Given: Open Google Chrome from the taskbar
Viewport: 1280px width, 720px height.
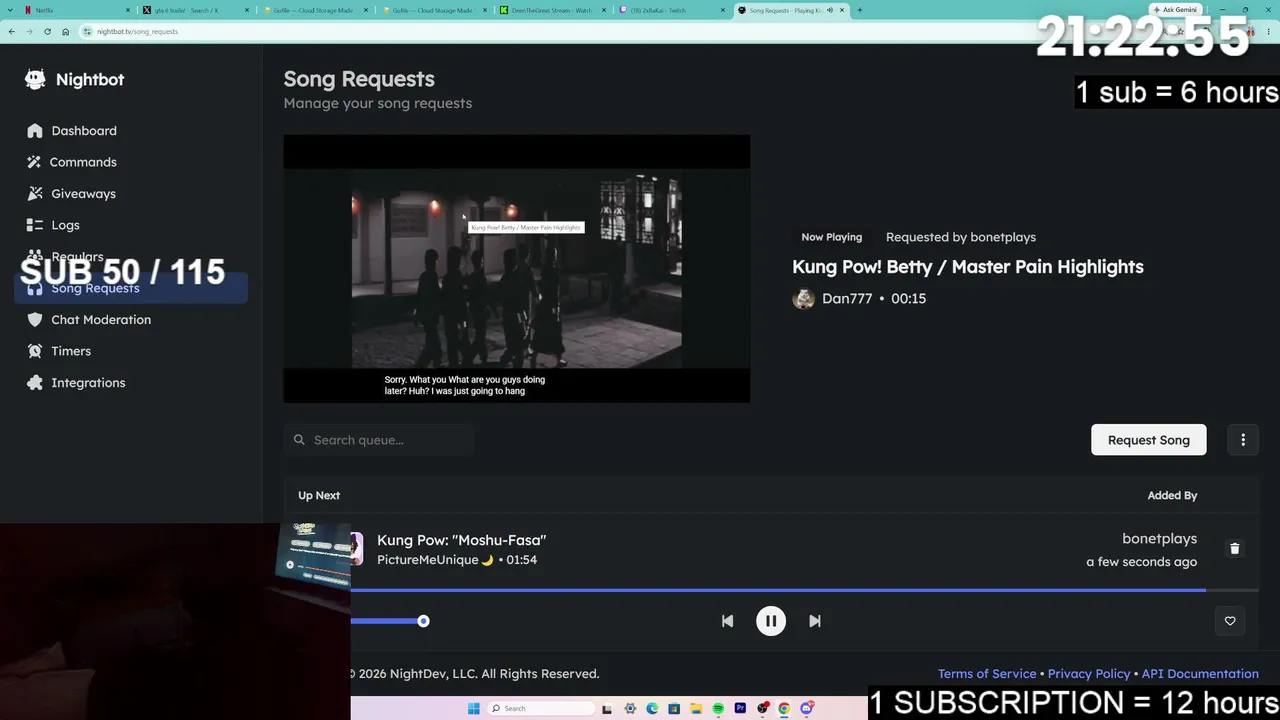Looking at the screenshot, I should [784, 709].
